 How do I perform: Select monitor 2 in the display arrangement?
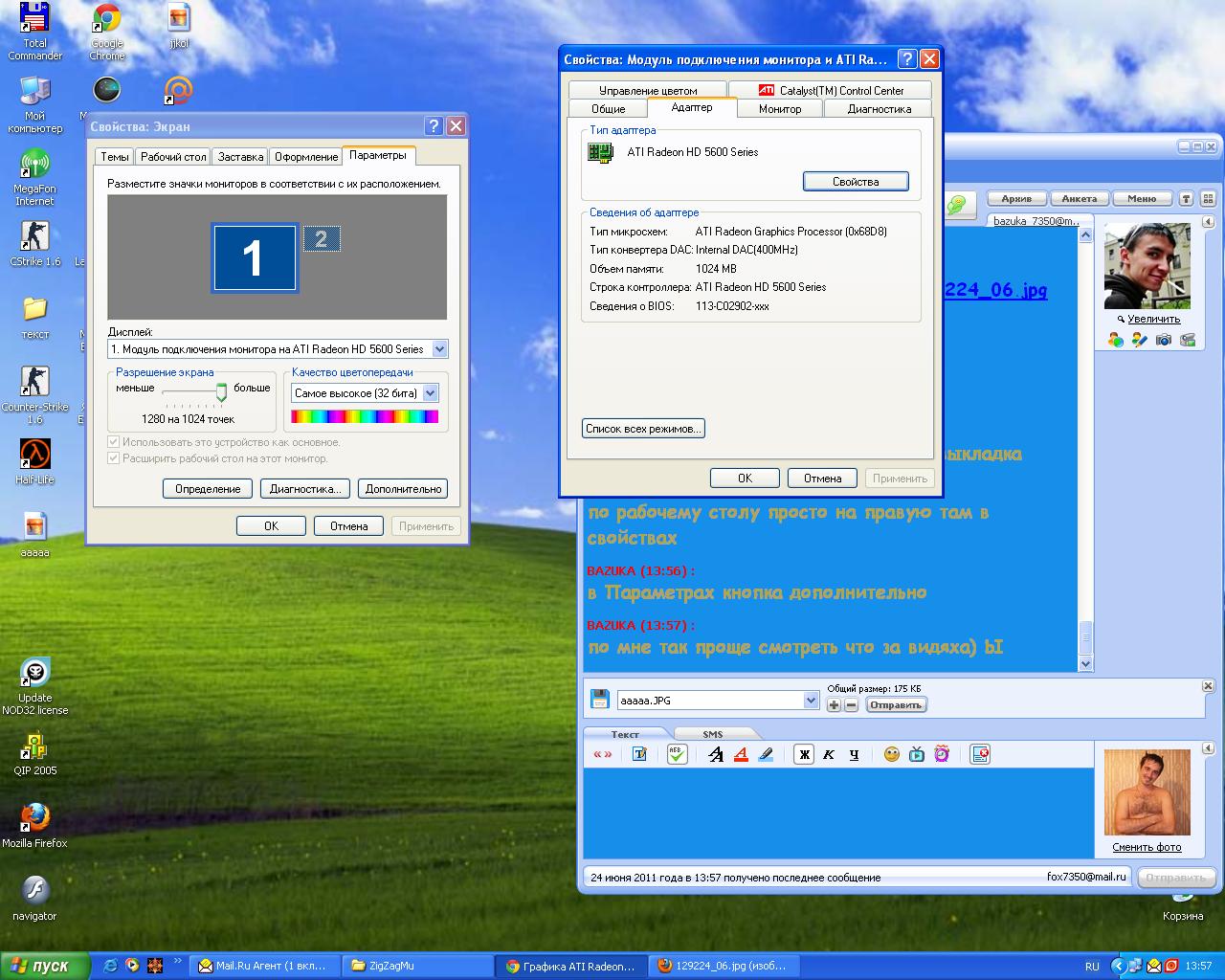[x=322, y=239]
